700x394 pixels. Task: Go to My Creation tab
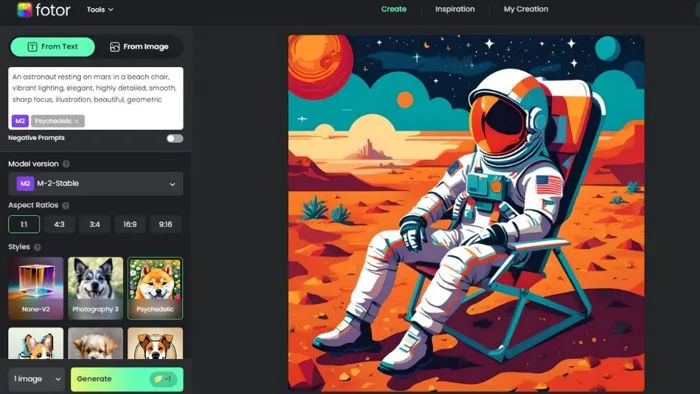pos(526,9)
